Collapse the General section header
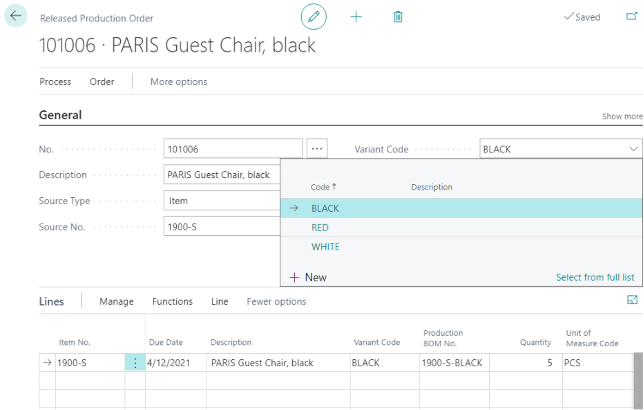 [x=60, y=115]
